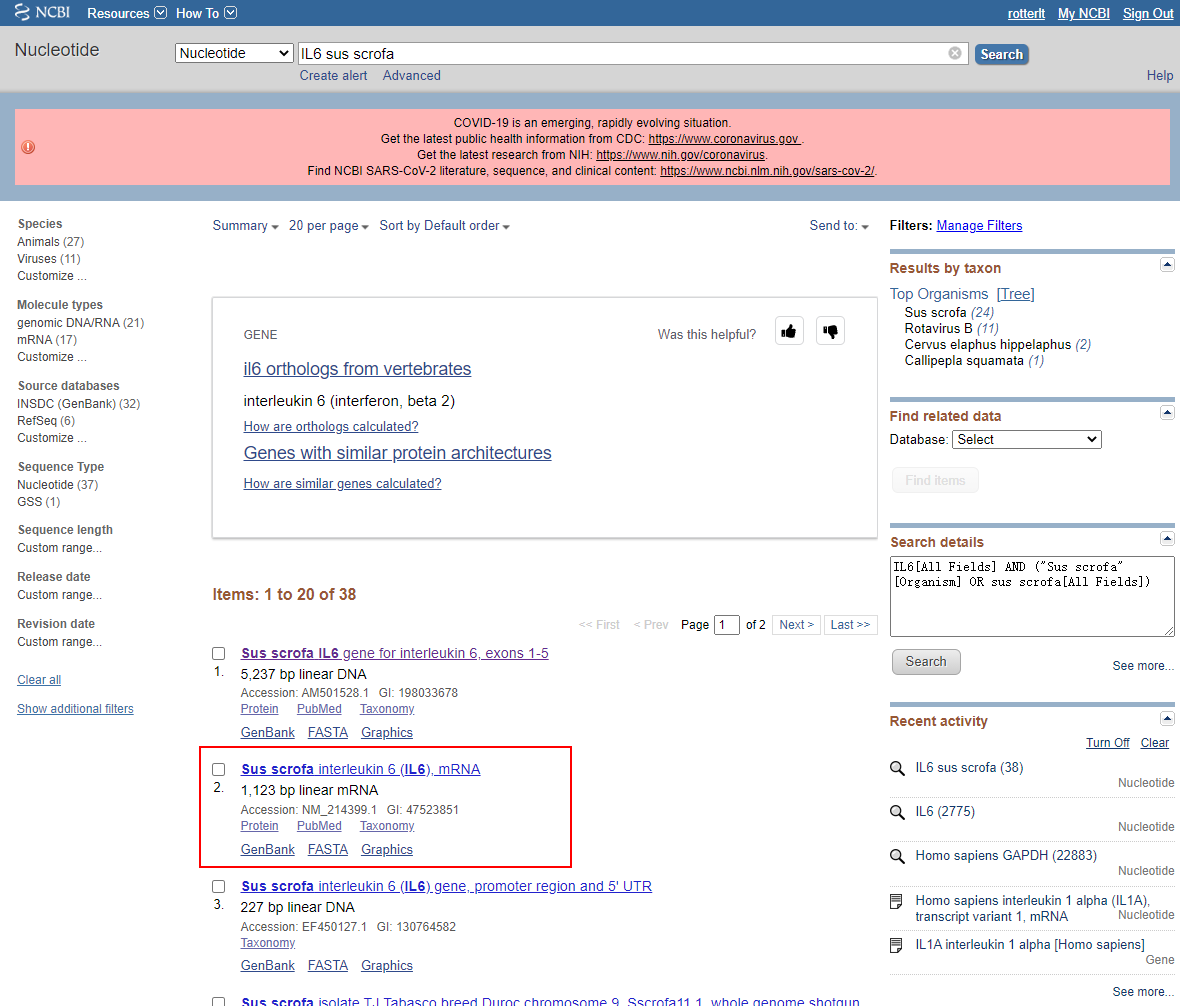Click the red COVID-19 alert icon

pyautogui.click(x=28, y=147)
